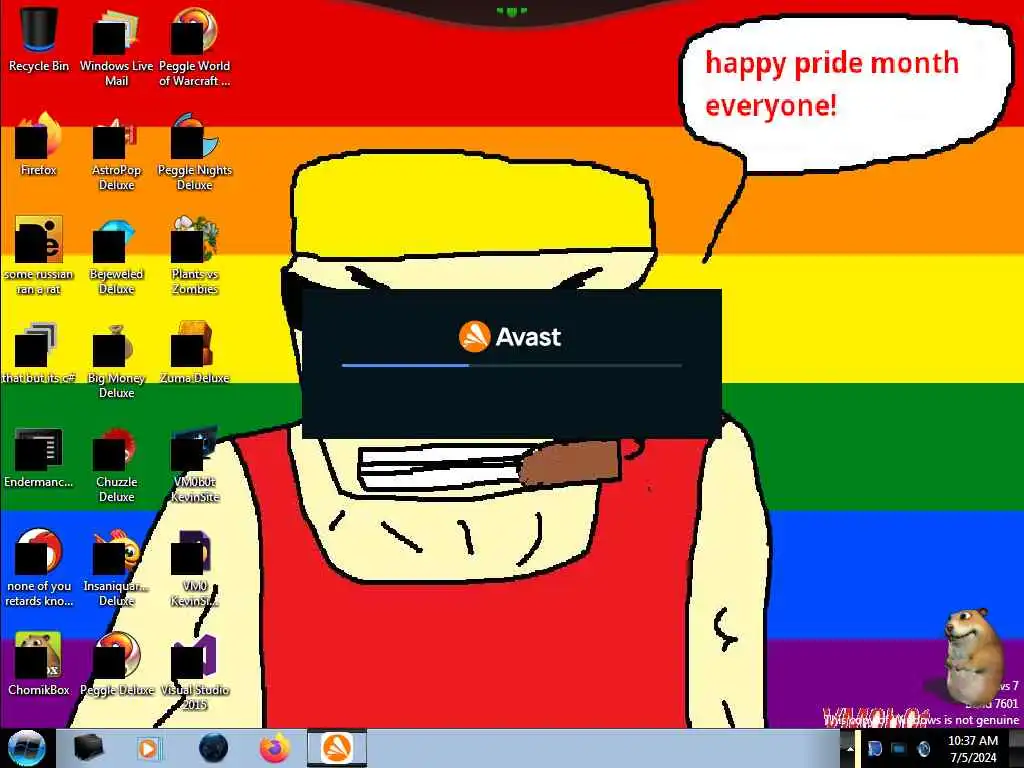The width and height of the screenshot is (1024, 768).
Task: Select 'that but its c#' icon
Action: (x=39, y=353)
